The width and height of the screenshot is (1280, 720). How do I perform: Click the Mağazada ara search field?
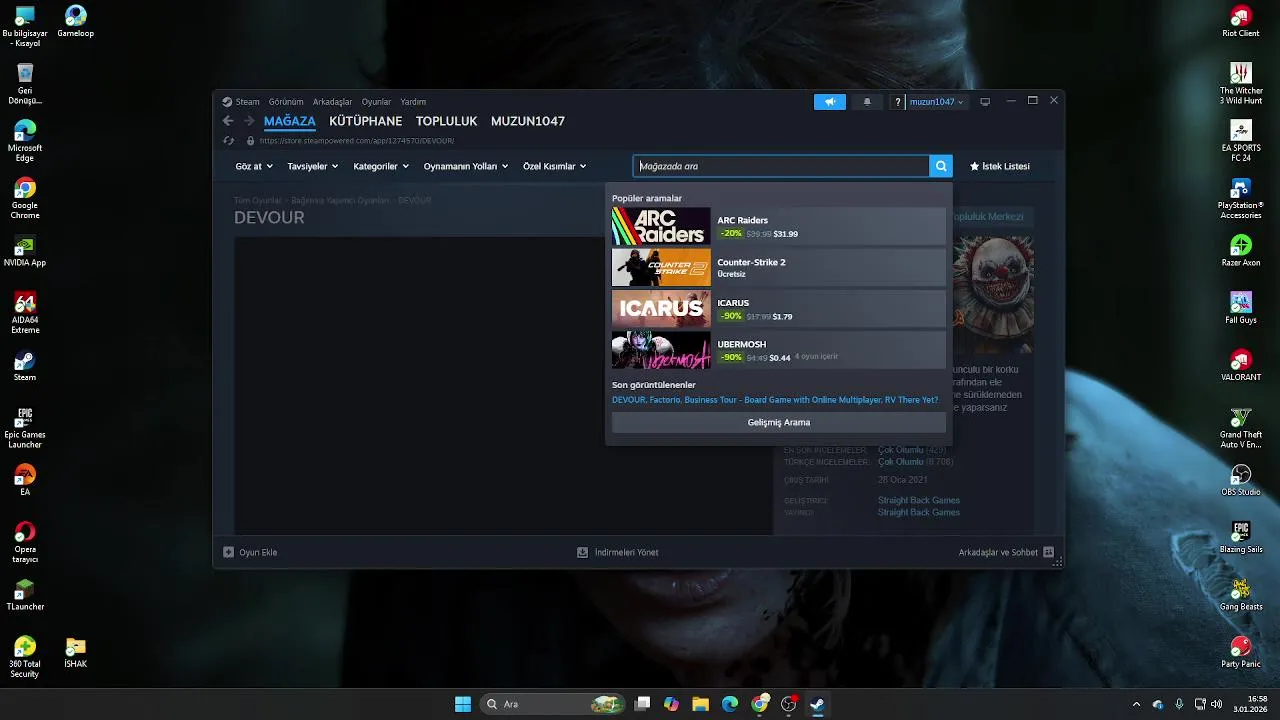tap(781, 166)
